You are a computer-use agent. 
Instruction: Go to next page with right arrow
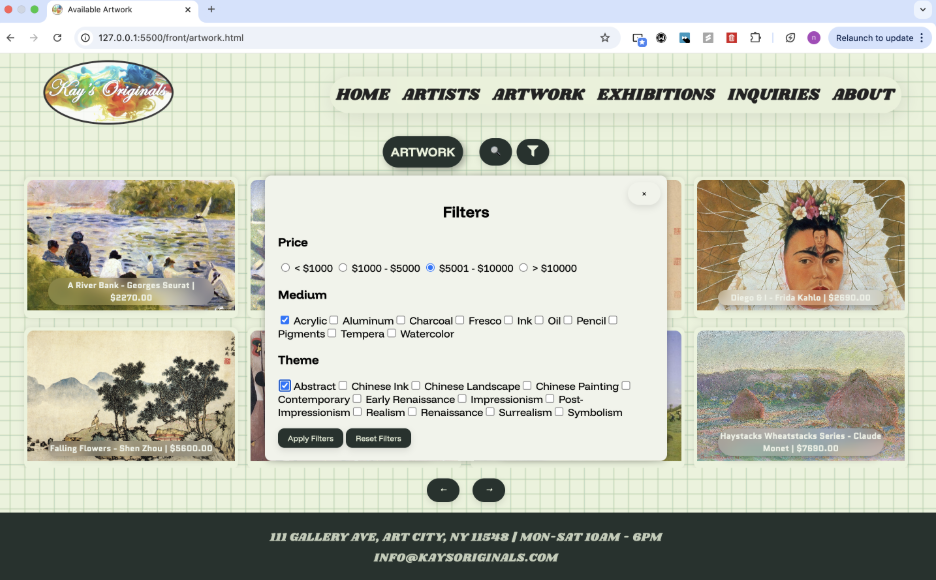coord(488,490)
